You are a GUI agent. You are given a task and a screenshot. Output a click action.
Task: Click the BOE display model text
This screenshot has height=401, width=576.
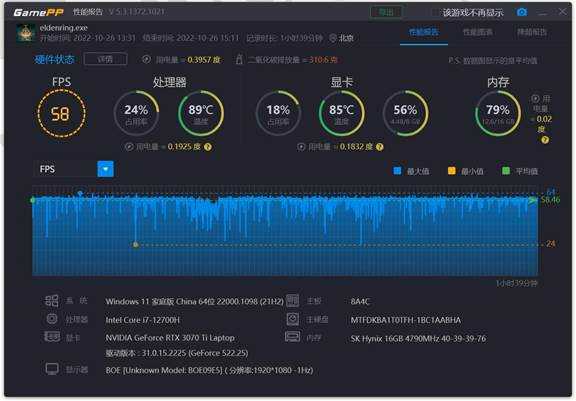(x=209, y=370)
